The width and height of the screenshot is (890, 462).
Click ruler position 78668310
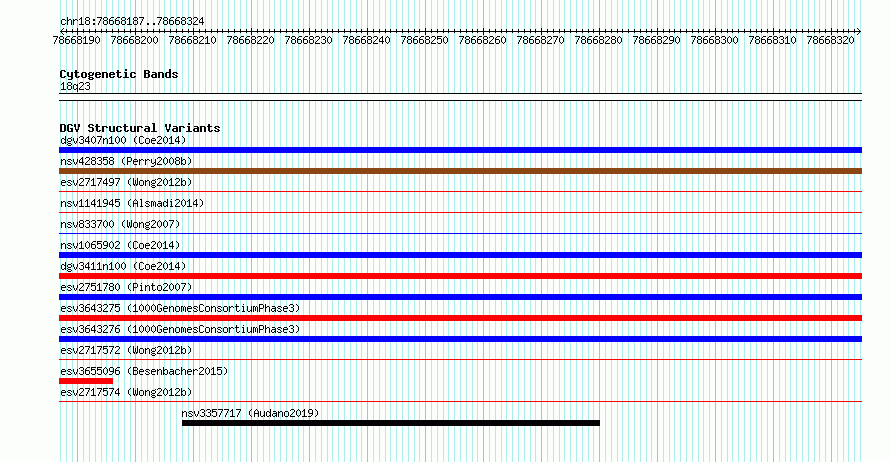[773, 40]
